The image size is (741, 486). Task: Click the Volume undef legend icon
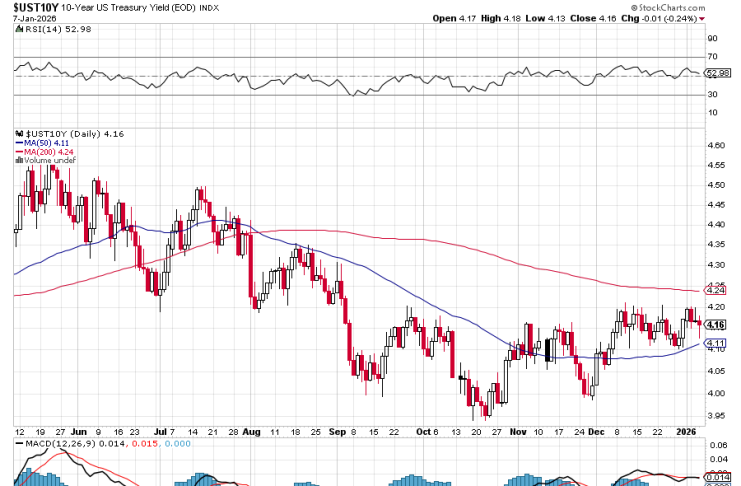click(x=18, y=161)
